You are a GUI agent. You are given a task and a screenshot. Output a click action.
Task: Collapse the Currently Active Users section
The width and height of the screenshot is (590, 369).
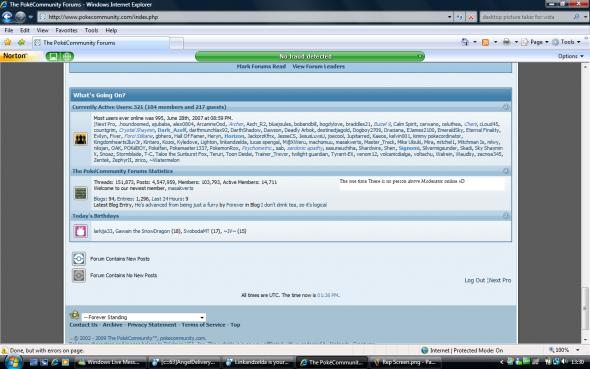point(506,107)
